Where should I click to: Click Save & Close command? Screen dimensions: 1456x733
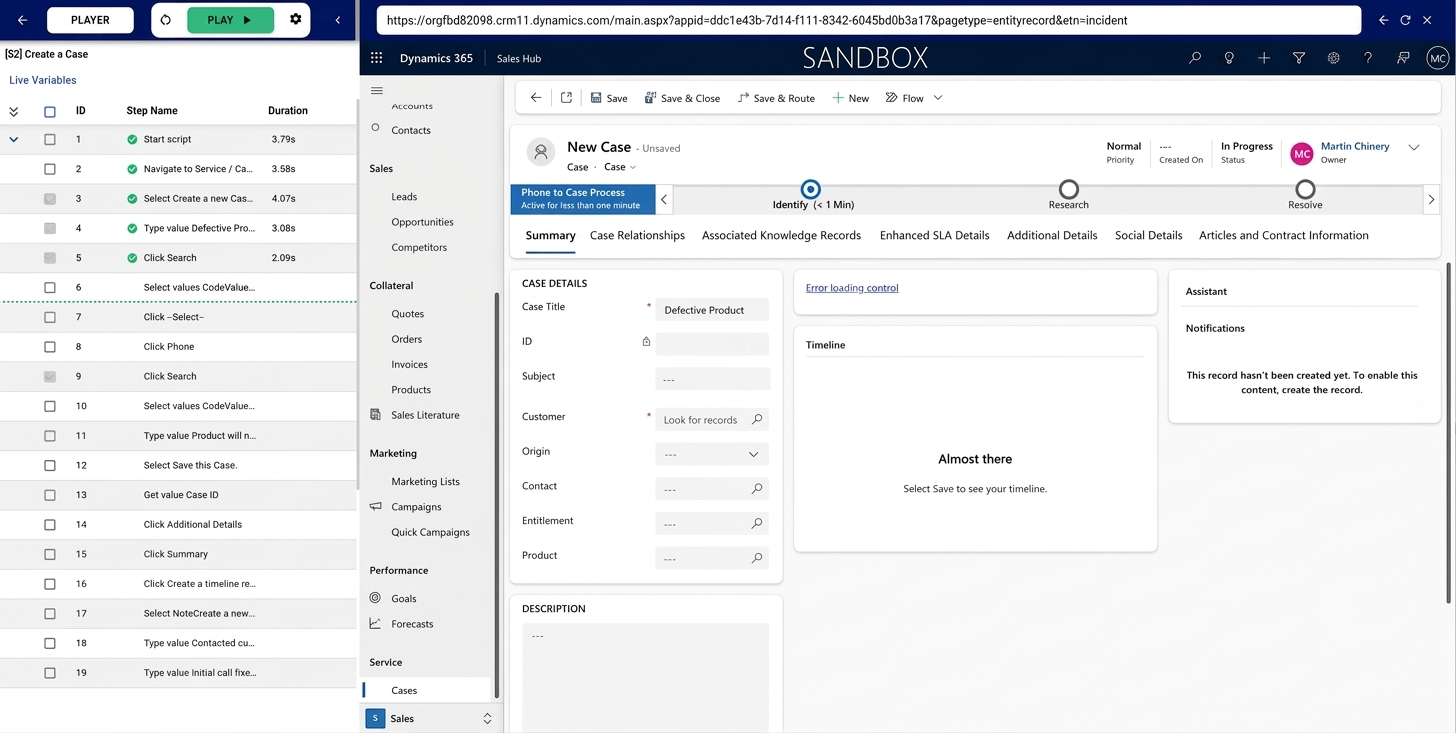[x=682, y=98]
